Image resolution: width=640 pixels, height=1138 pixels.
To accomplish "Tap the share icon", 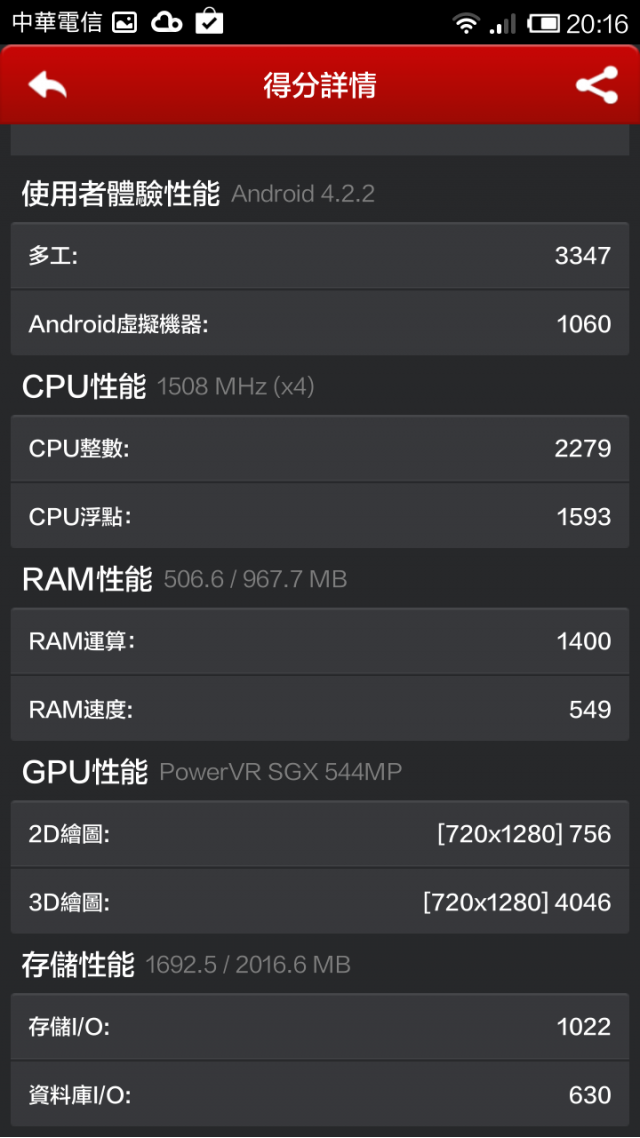I will (x=596, y=85).
